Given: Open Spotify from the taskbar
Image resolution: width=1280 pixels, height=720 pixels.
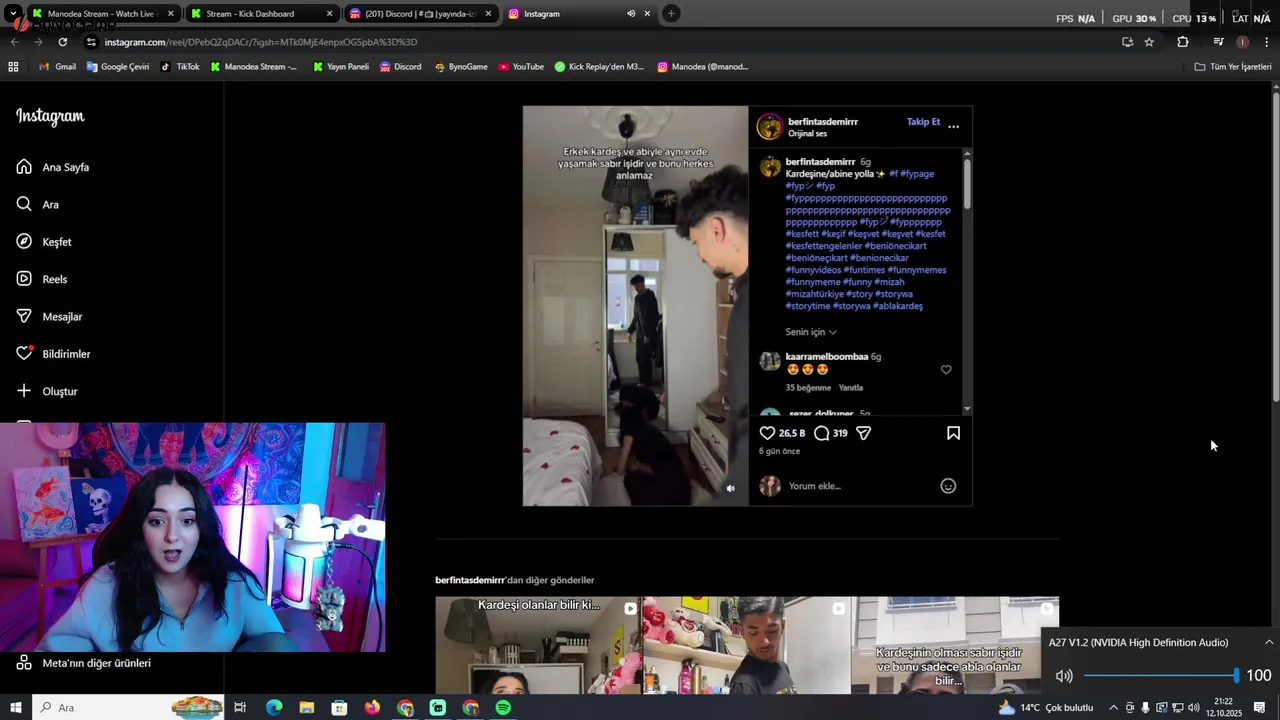Looking at the screenshot, I should tap(503, 708).
